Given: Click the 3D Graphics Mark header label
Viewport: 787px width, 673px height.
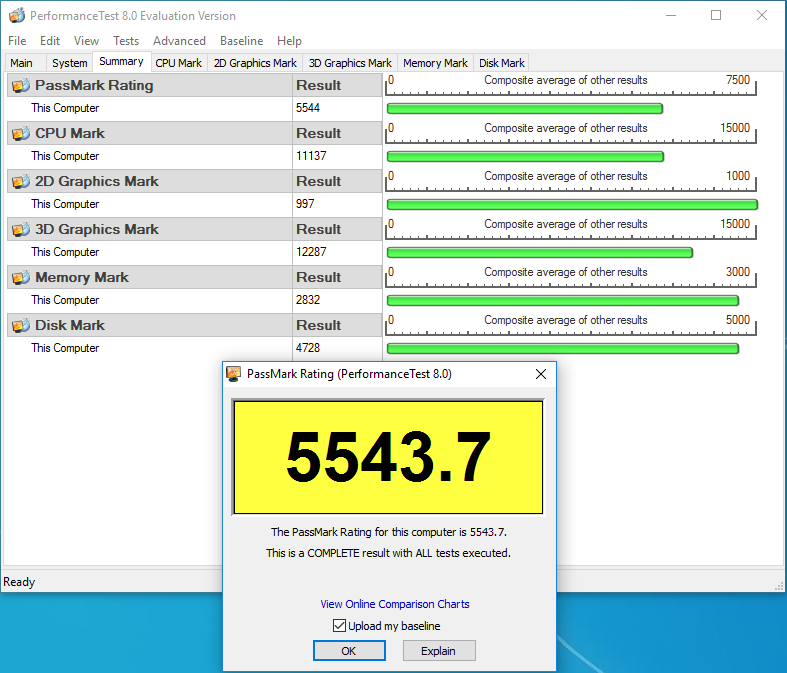Looking at the screenshot, I should point(97,229).
